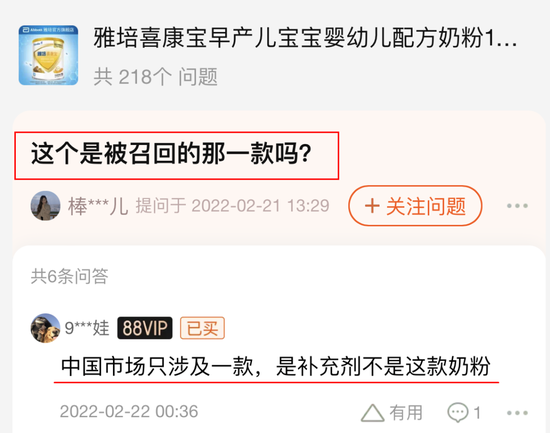This screenshot has height=433, width=550.
Task: Click the + 关注问题 follow button
Action: point(415,206)
